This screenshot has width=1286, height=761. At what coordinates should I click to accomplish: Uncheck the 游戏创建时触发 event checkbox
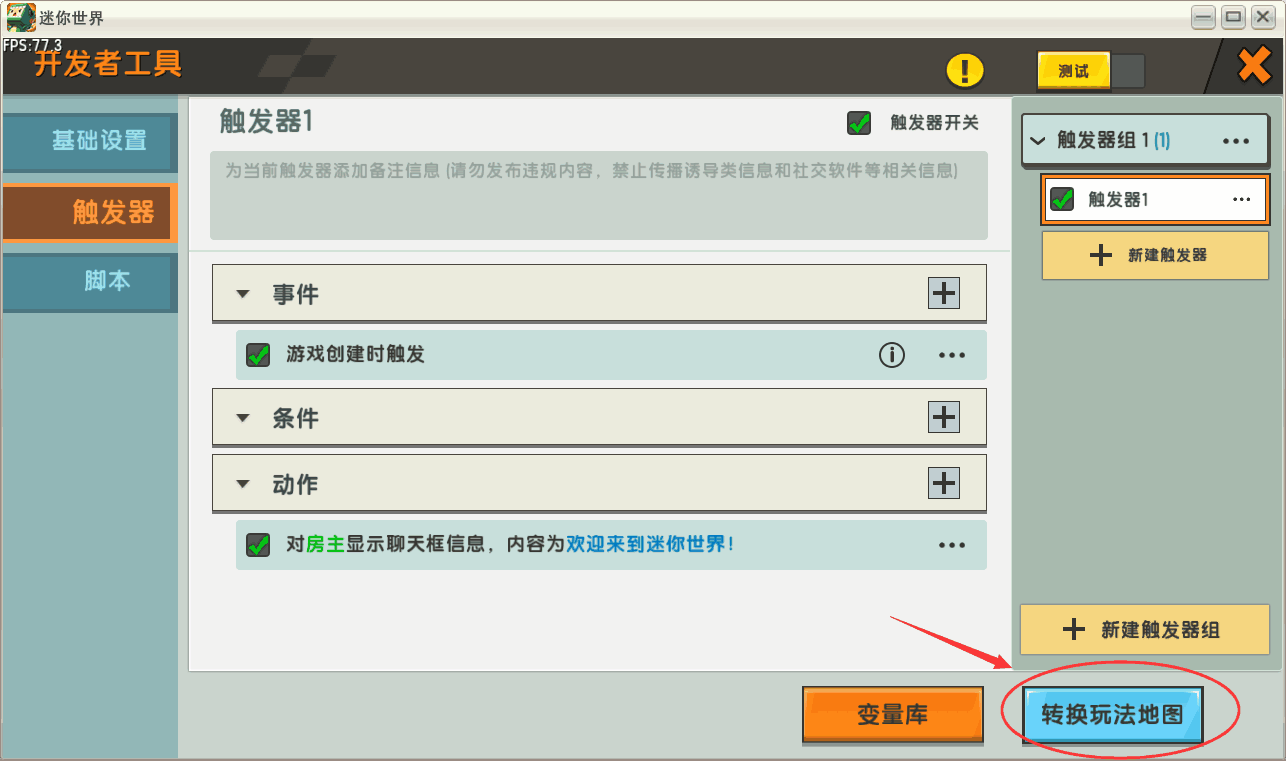(258, 355)
